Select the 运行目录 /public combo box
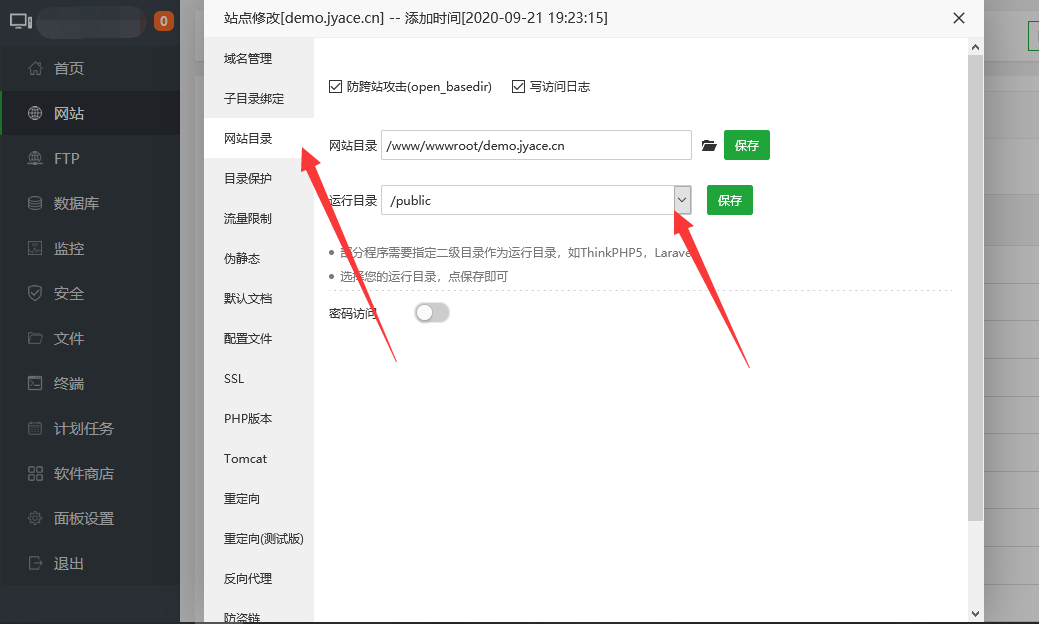This screenshot has width=1039, height=624. 536,200
